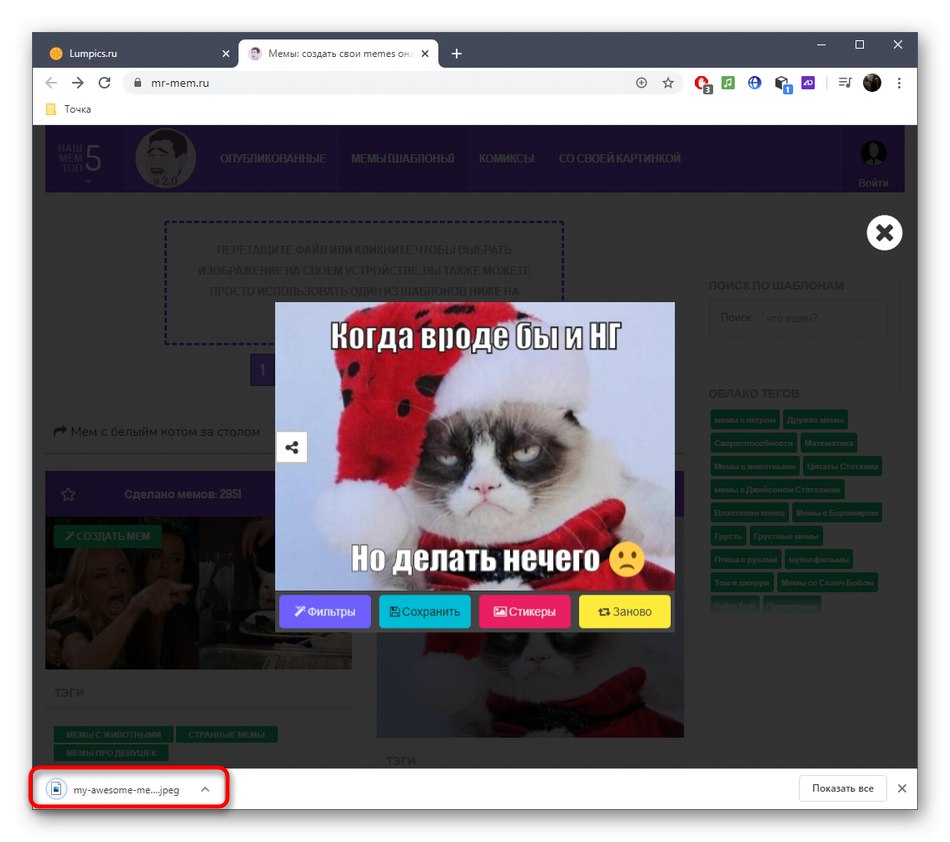Go back in browser
950x842 pixels.
(x=51, y=83)
